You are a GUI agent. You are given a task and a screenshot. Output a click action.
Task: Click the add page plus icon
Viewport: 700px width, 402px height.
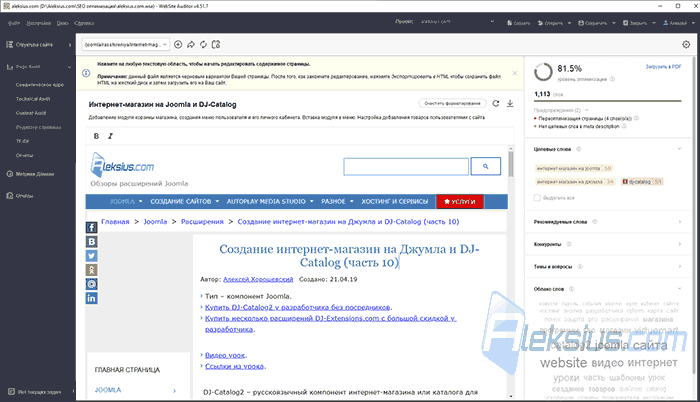[x=178, y=44]
